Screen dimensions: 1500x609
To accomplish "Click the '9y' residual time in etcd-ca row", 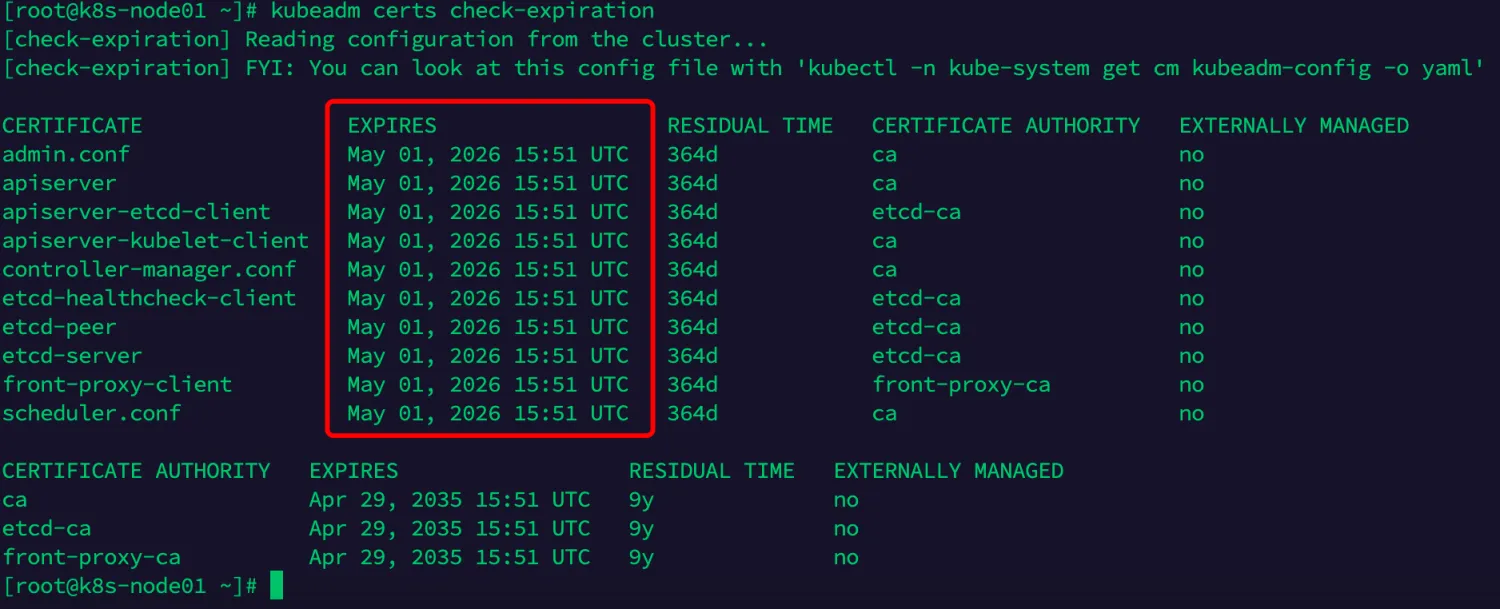I will 641,528.
